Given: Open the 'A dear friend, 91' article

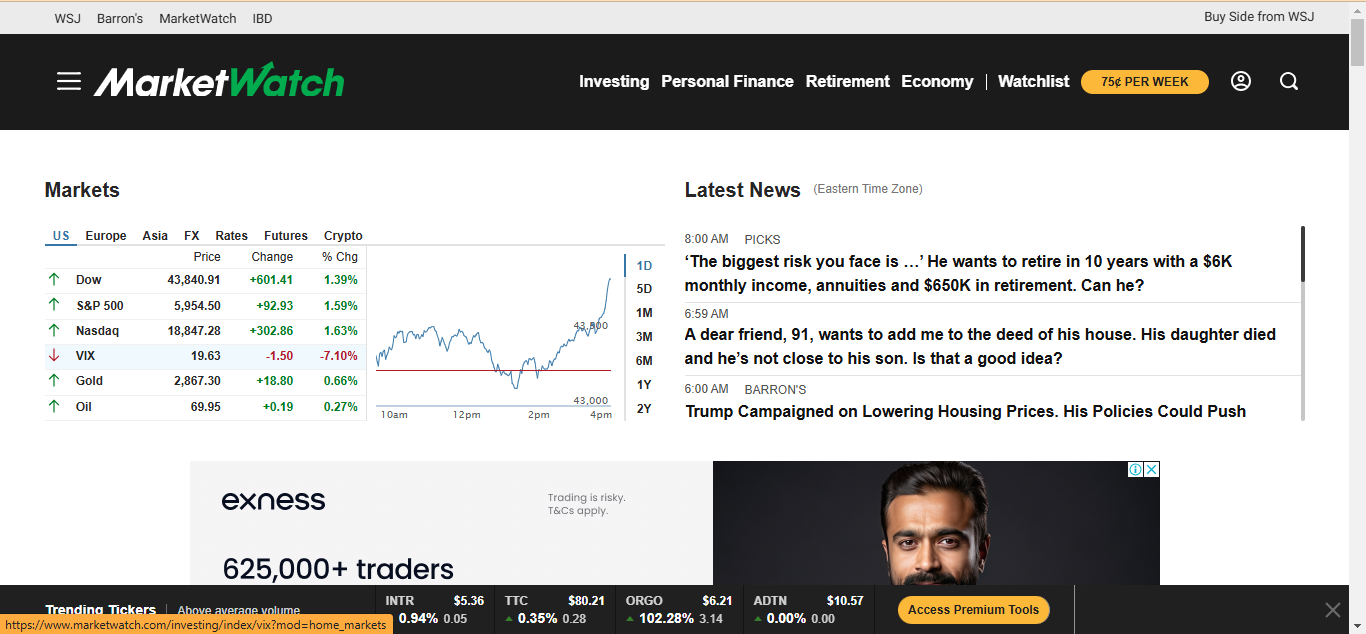Looking at the screenshot, I should point(980,347).
